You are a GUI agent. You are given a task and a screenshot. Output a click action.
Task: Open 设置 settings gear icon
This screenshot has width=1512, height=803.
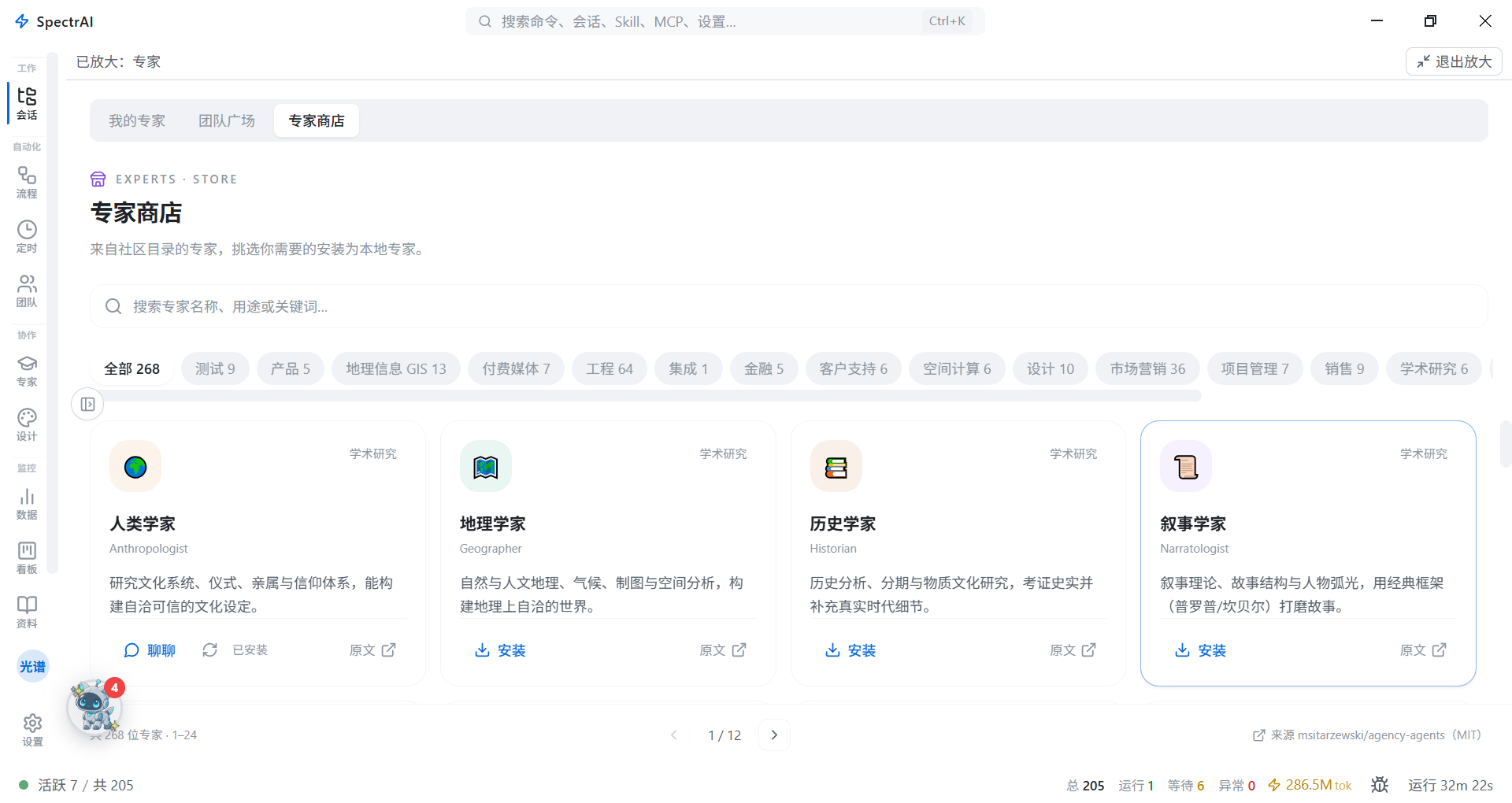tap(32, 730)
